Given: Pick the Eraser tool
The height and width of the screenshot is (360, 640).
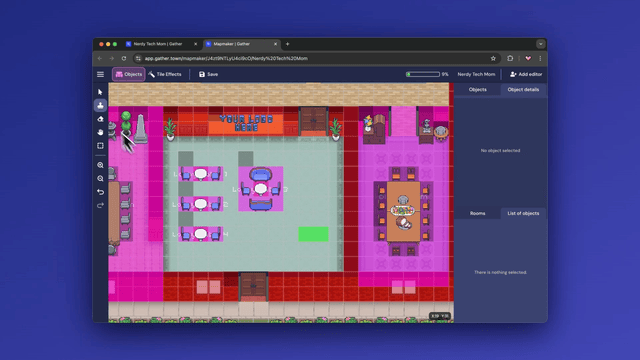Looking at the screenshot, I should 100,119.
